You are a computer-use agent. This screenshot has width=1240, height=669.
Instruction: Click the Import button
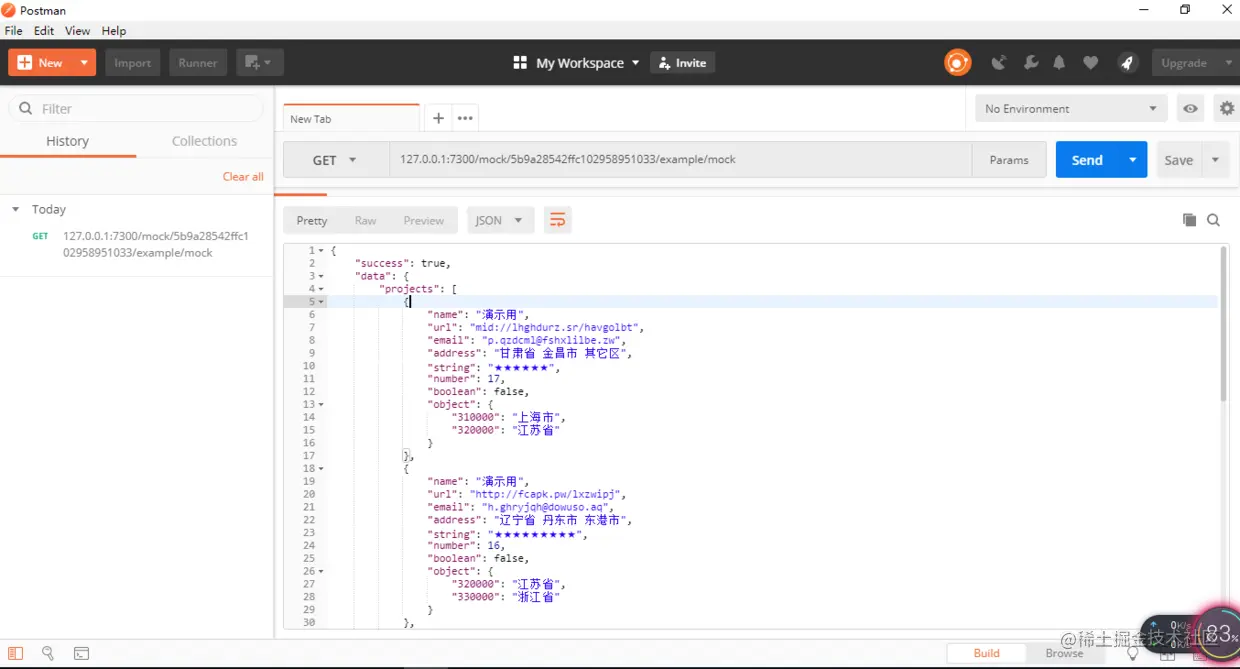coord(132,62)
